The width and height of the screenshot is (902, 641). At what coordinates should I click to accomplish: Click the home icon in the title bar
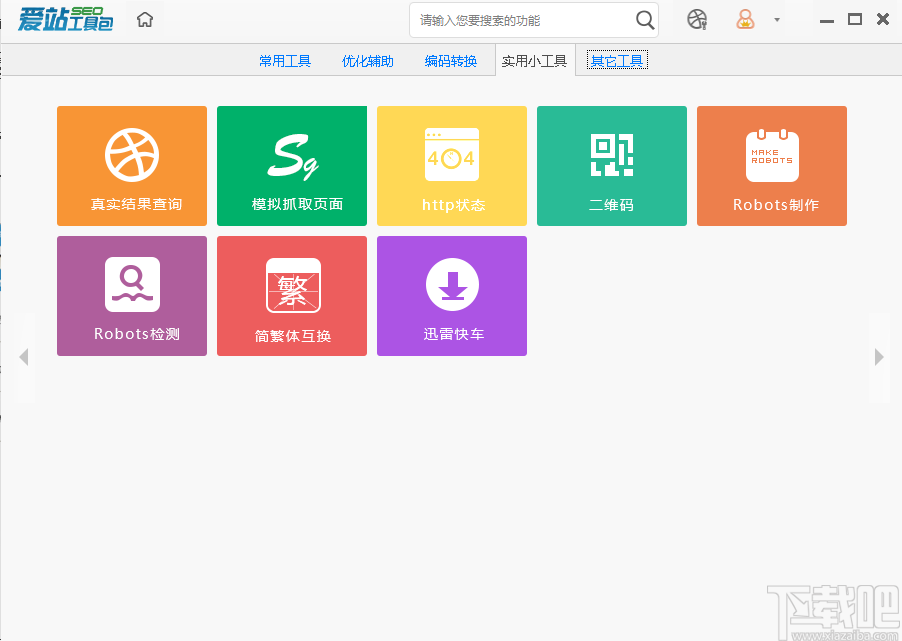tap(144, 19)
